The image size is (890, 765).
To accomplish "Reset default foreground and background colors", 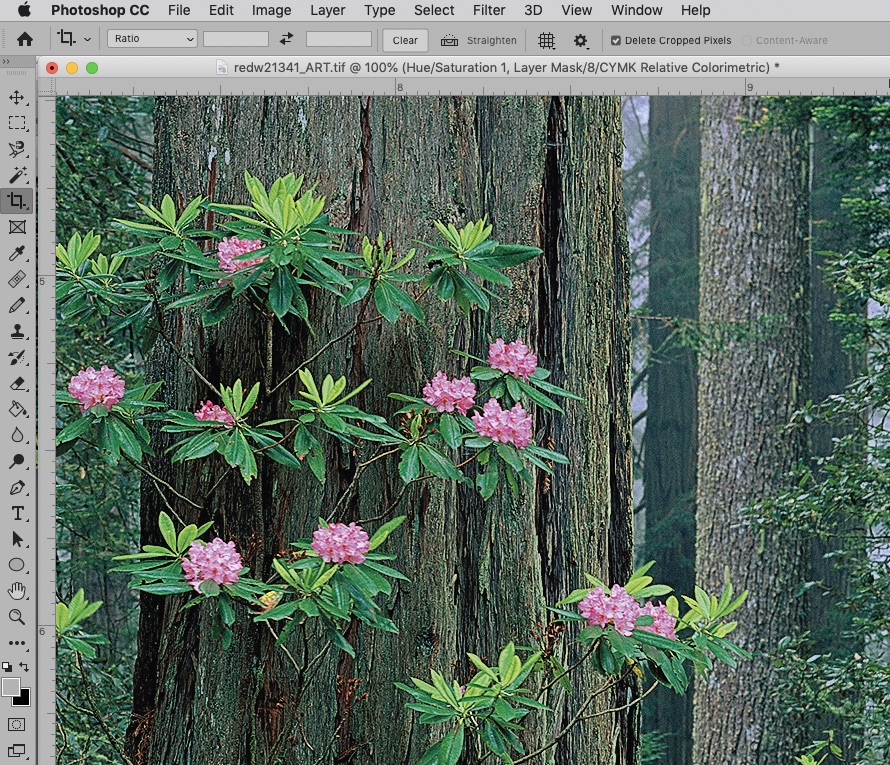I will pos(7,667).
